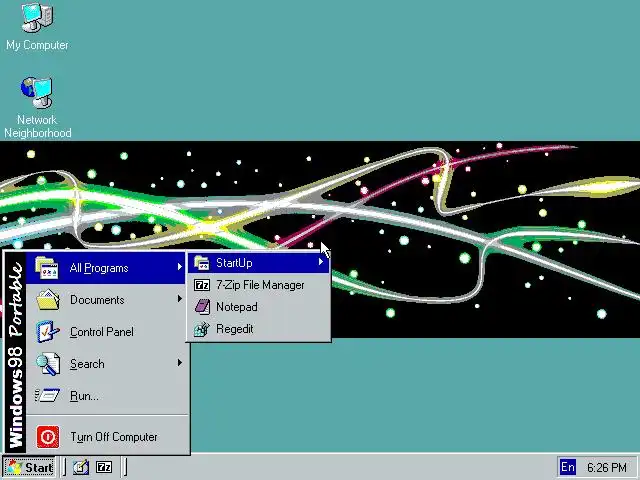Launch Notepad from quick launch bar

pos(81,467)
